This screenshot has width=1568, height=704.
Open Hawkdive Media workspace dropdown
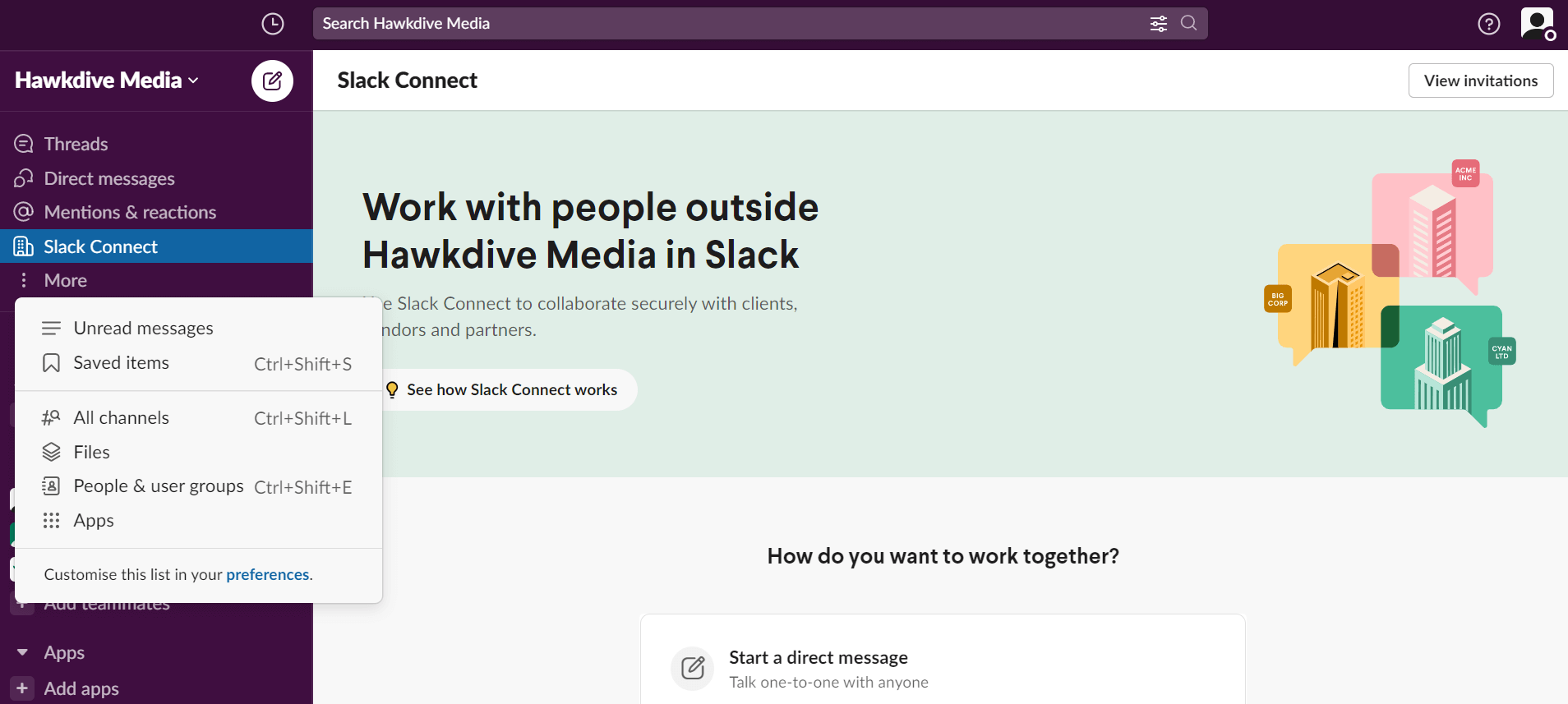coord(107,81)
